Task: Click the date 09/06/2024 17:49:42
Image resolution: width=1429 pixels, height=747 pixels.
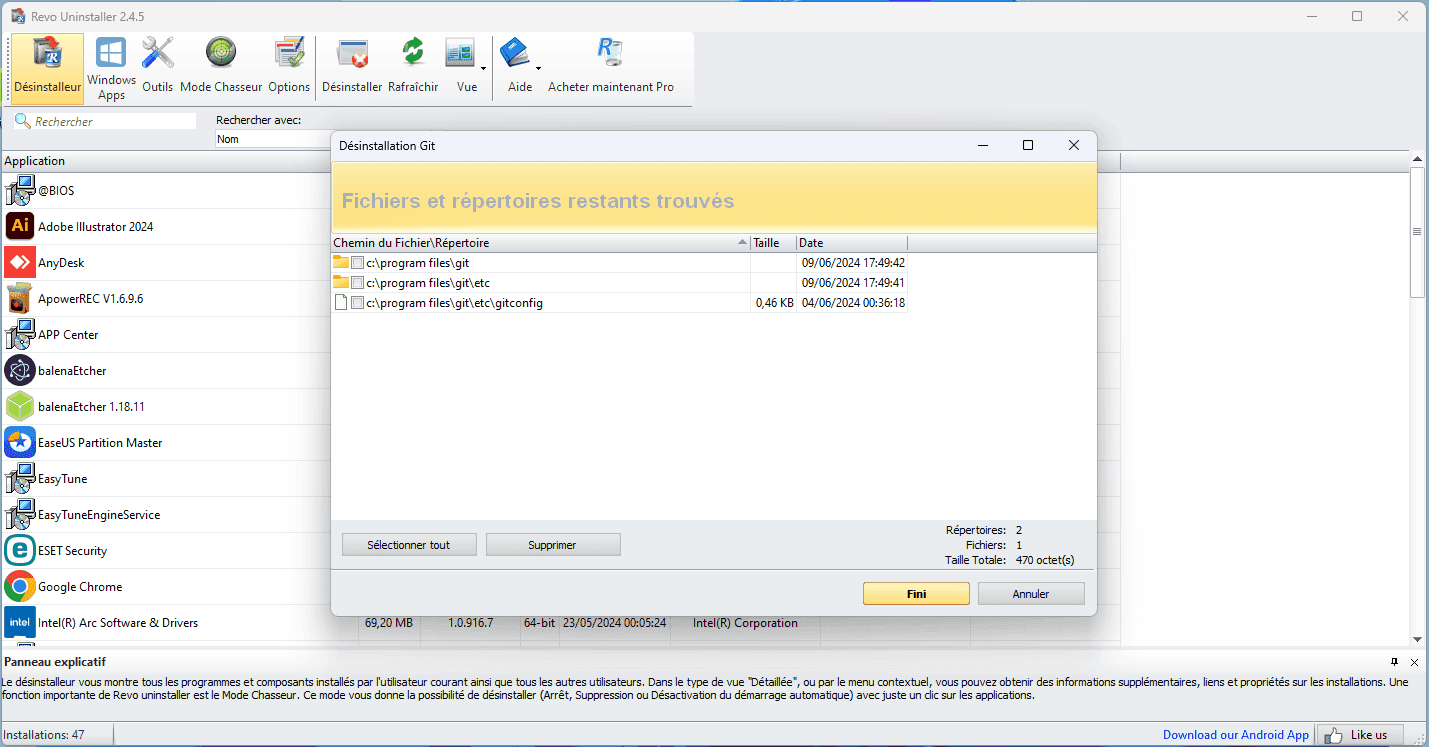Action: (x=853, y=263)
